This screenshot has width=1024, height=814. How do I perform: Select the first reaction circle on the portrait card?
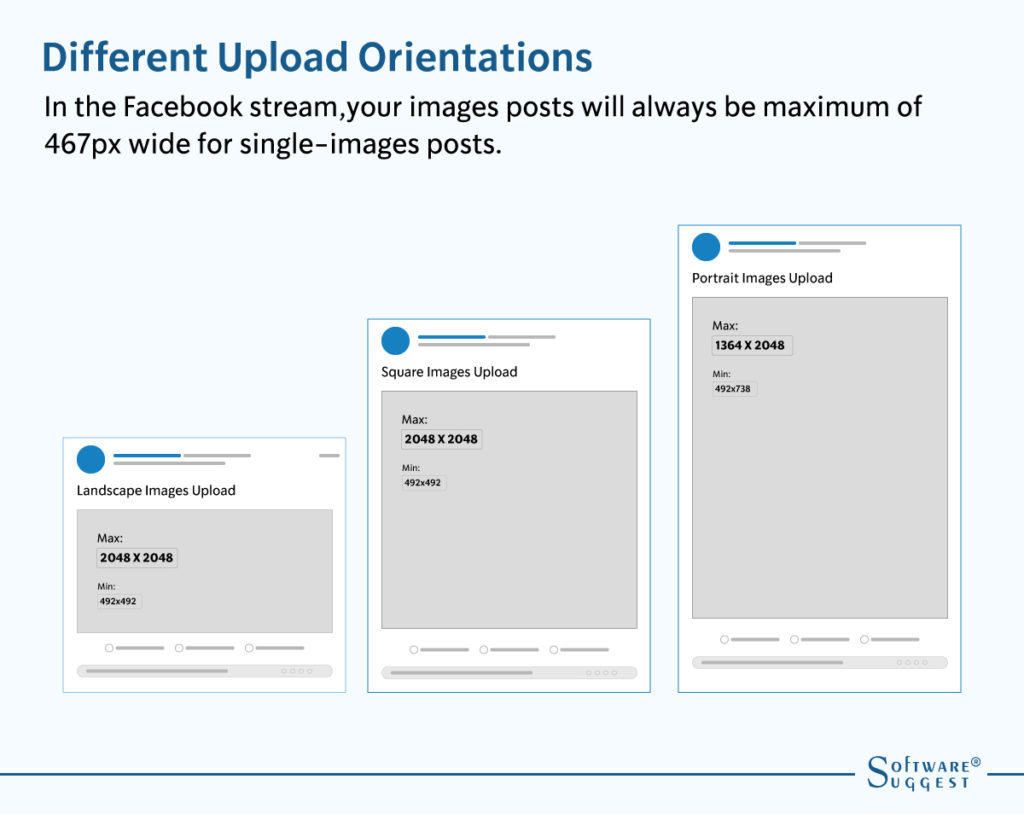point(724,638)
